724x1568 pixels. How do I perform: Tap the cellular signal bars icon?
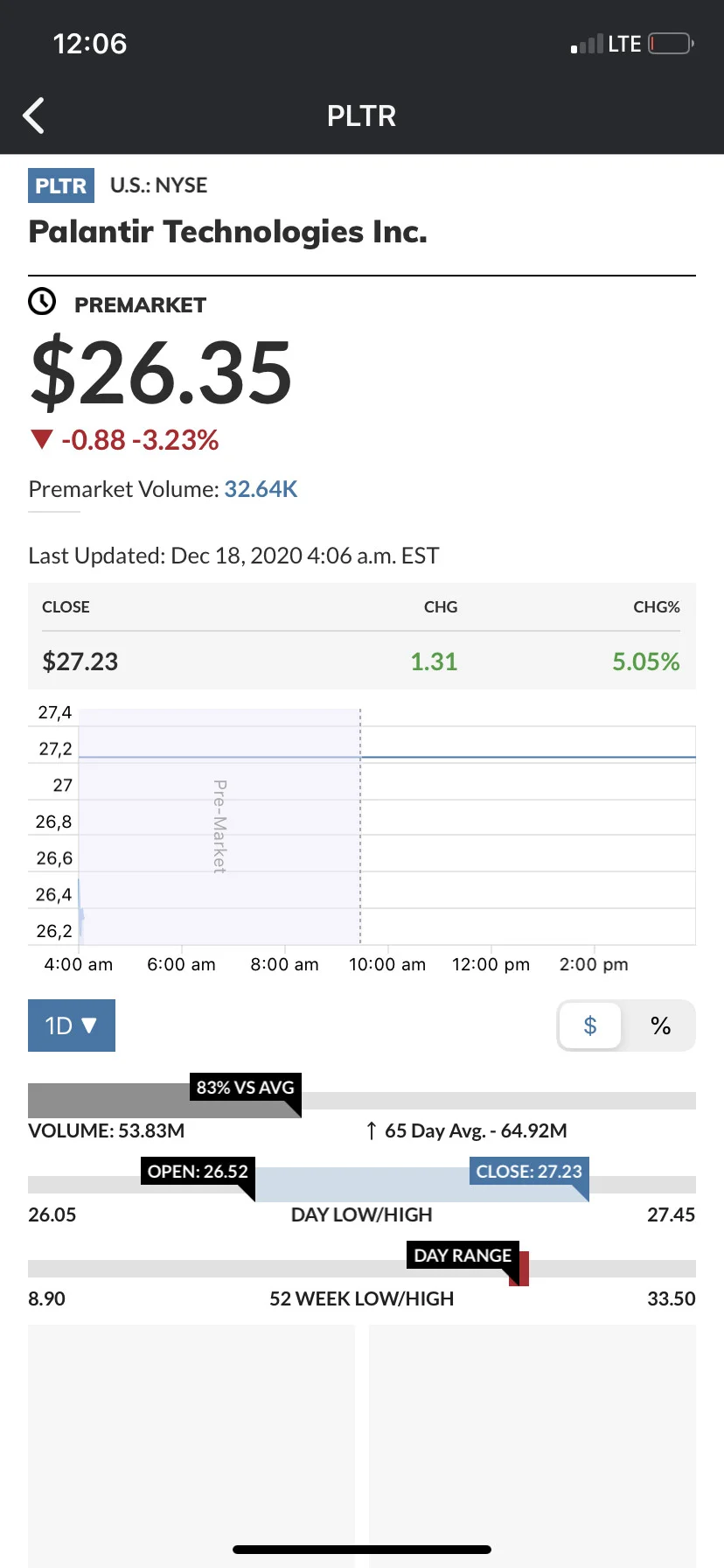pyautogui.click(x=587, y=44)
